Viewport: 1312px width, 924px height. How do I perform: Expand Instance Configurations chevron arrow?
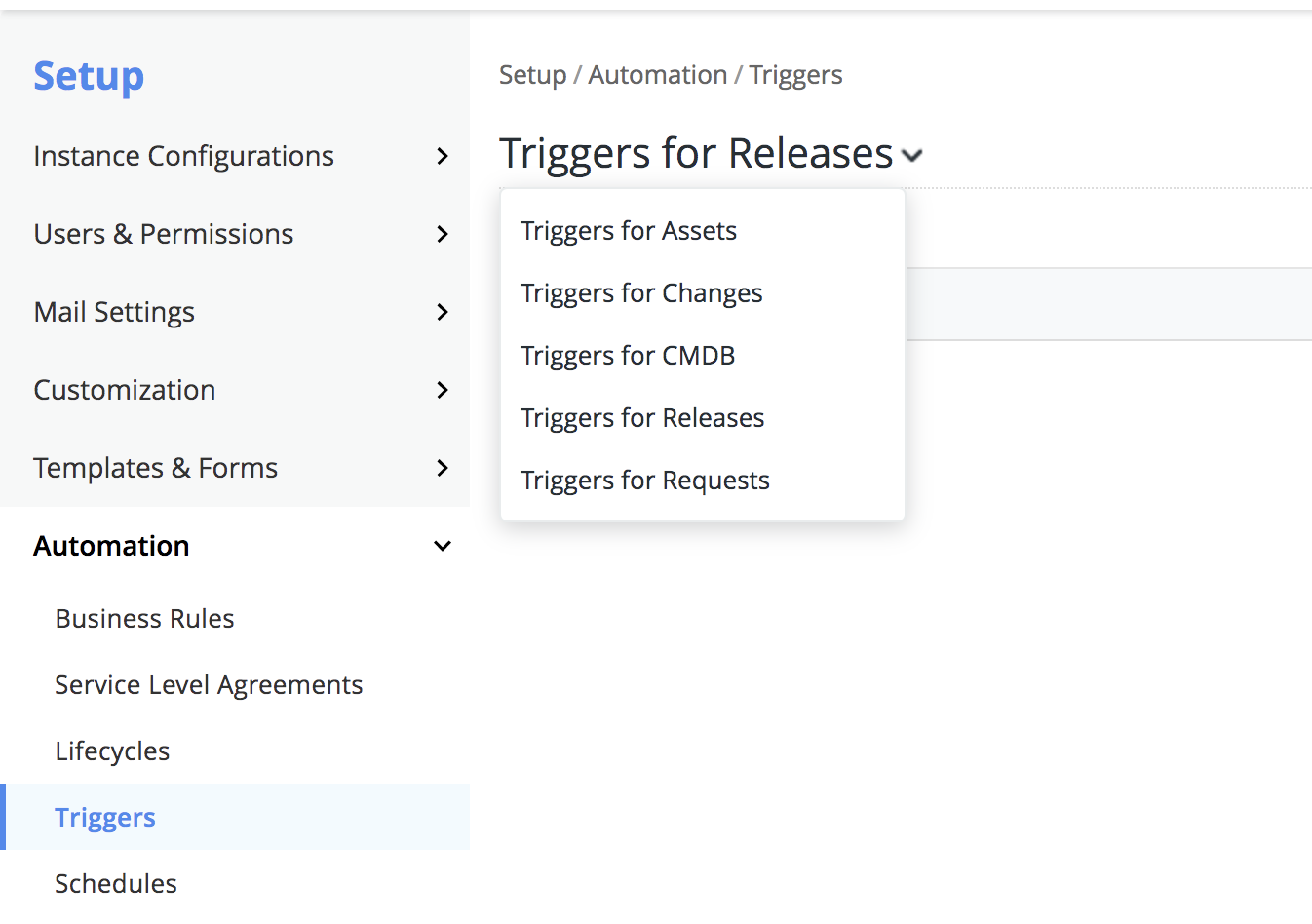[x=443, y=156]
